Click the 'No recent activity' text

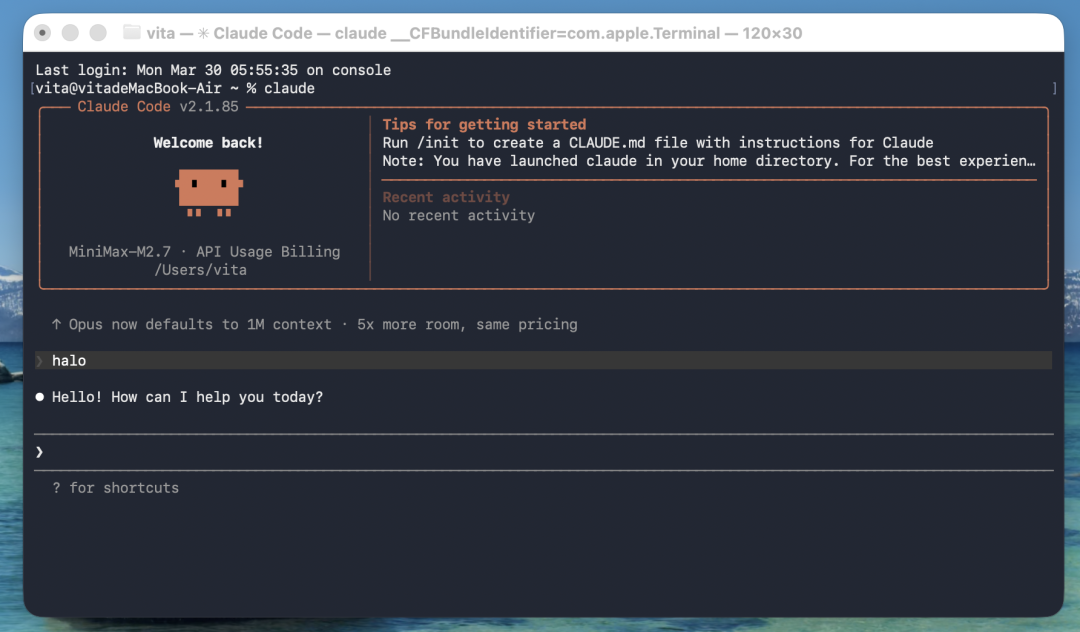459,215
